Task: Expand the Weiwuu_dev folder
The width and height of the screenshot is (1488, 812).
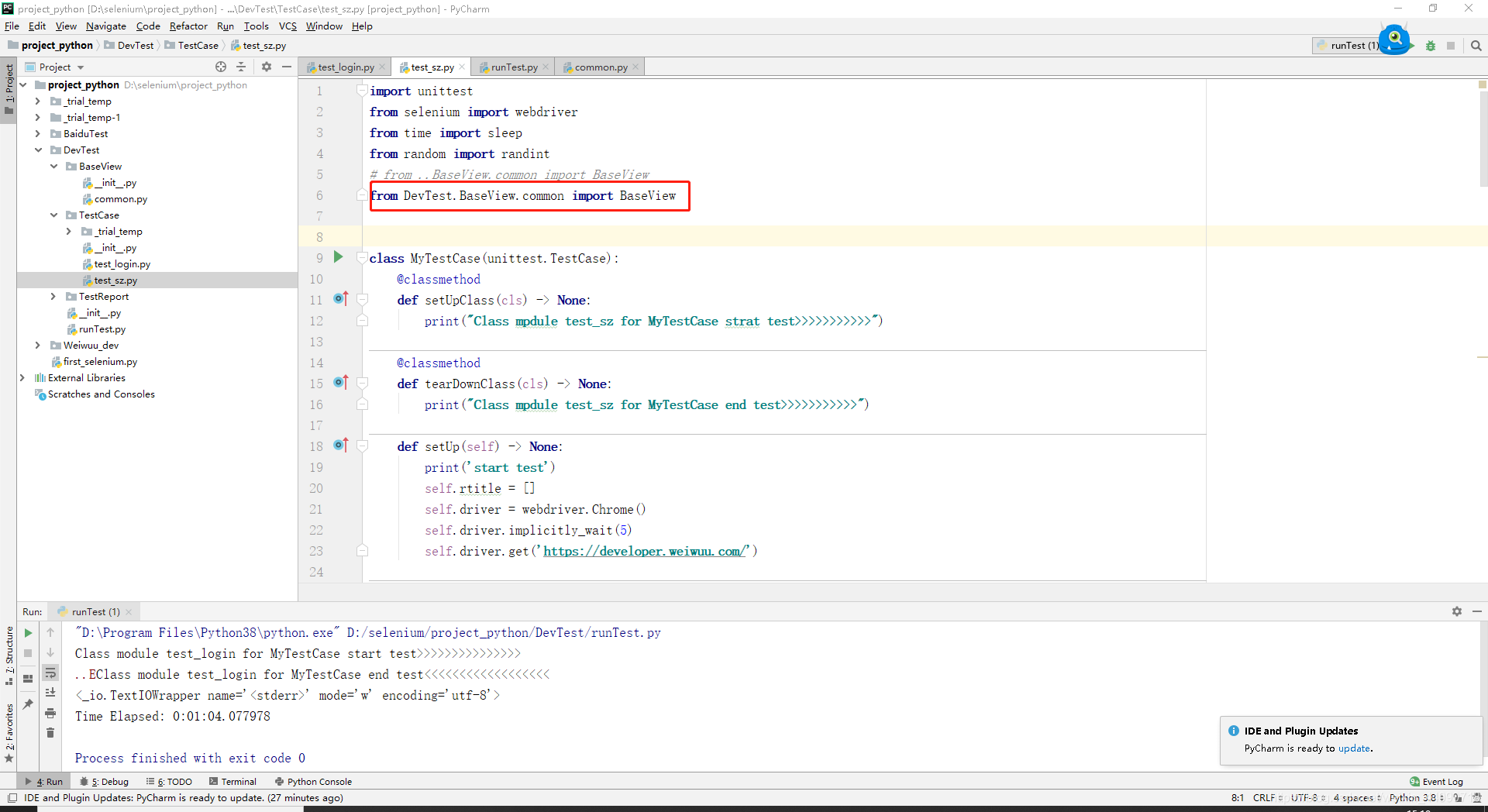Action: click(x=38, y=346)
